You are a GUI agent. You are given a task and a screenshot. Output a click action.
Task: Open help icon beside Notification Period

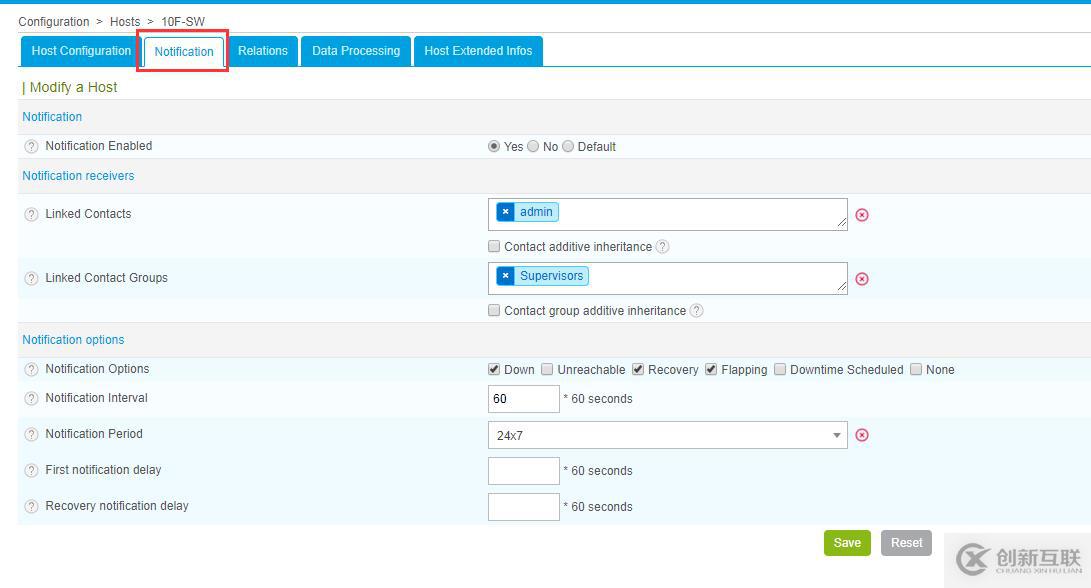[x=31, y=434]
